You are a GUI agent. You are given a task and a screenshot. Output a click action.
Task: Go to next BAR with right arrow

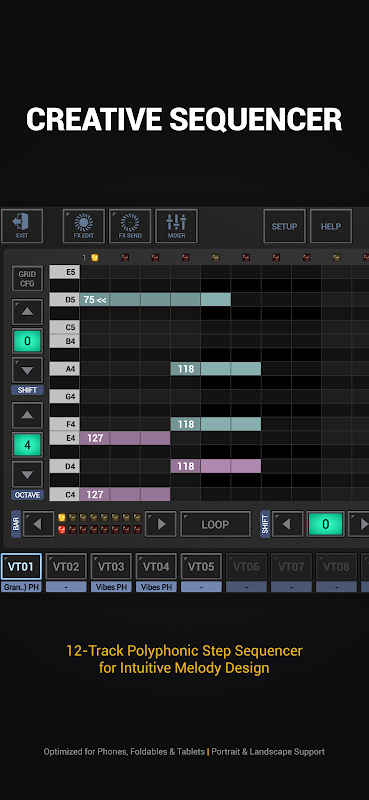[x=161, y=524]
